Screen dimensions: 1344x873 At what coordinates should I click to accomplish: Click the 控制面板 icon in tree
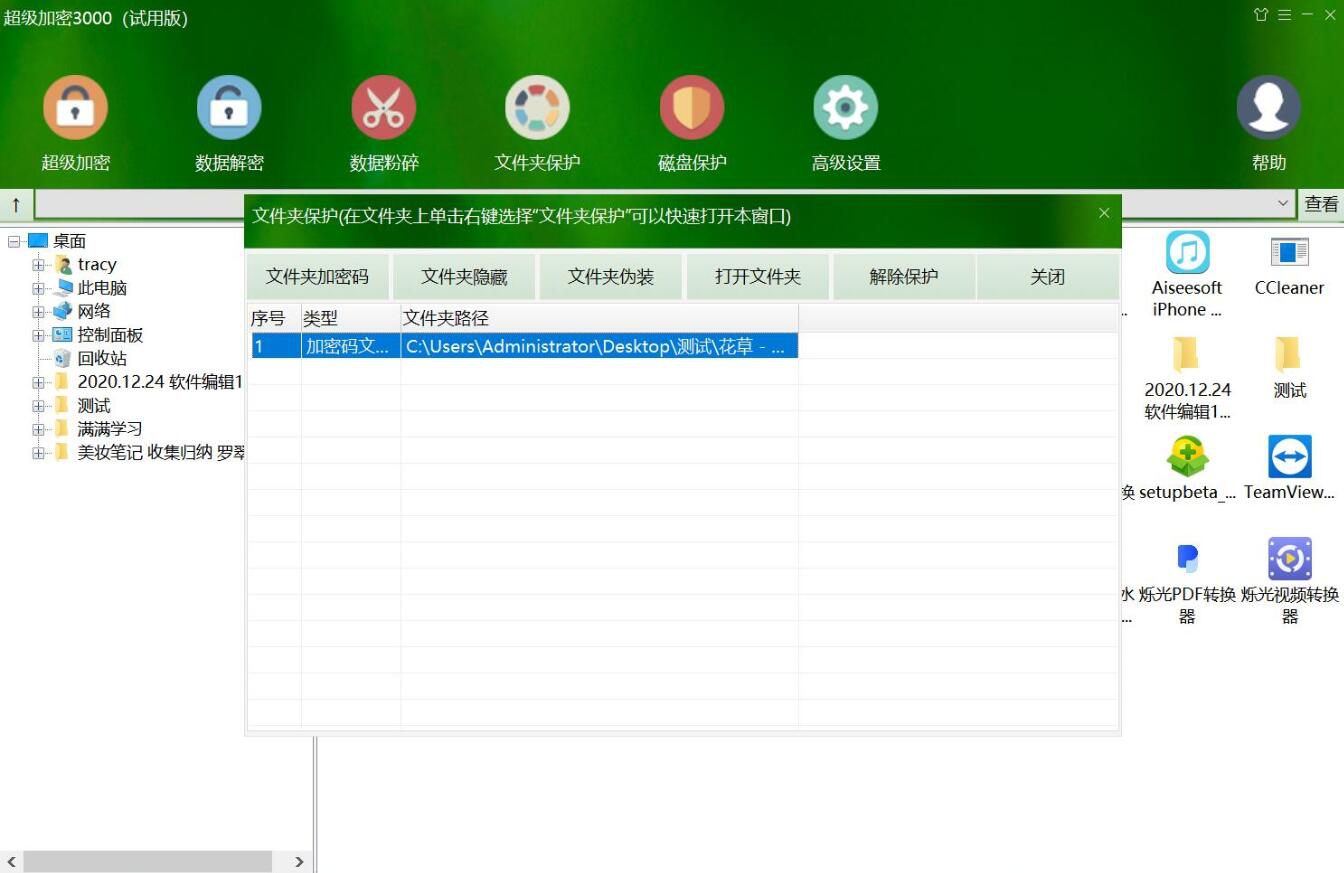pyautogui.click(x=62, y=335)
